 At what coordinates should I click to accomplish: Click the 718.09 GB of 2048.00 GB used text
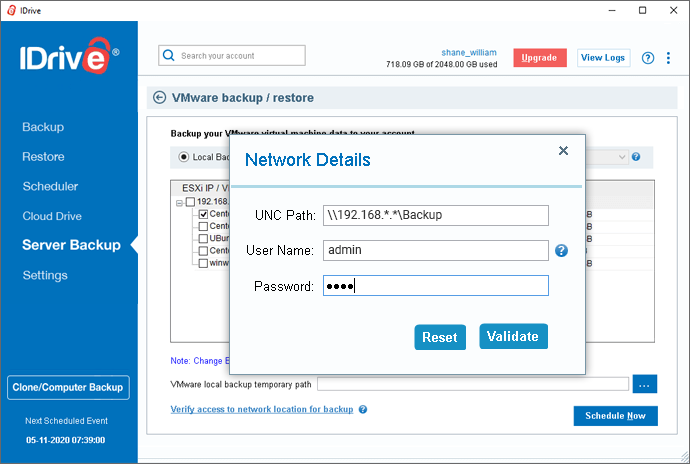(442, 64)
